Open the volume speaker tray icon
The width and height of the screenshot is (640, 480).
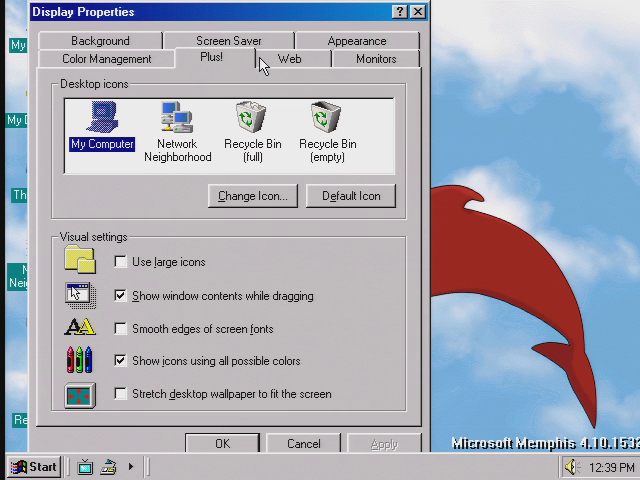click(572, 467)
